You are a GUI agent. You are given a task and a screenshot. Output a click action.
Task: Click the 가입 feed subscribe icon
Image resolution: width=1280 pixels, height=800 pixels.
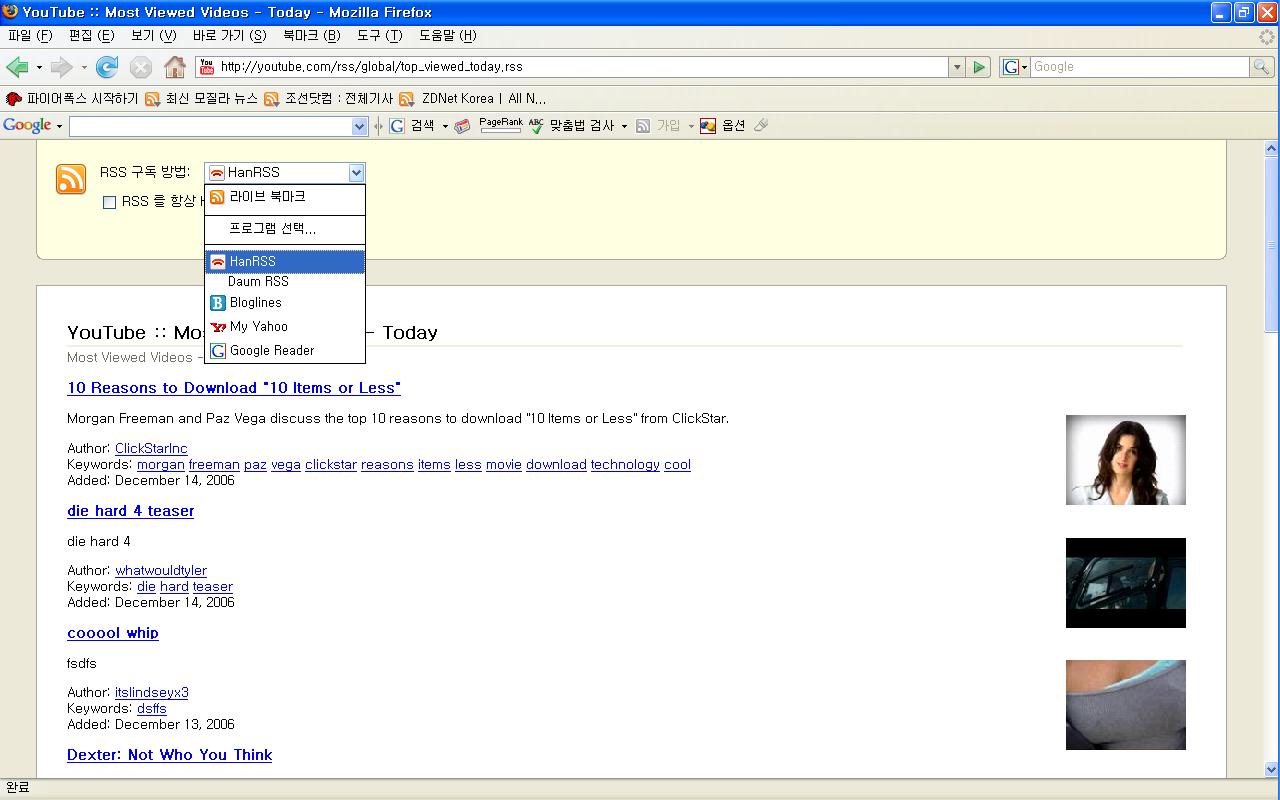pos(644,126)
